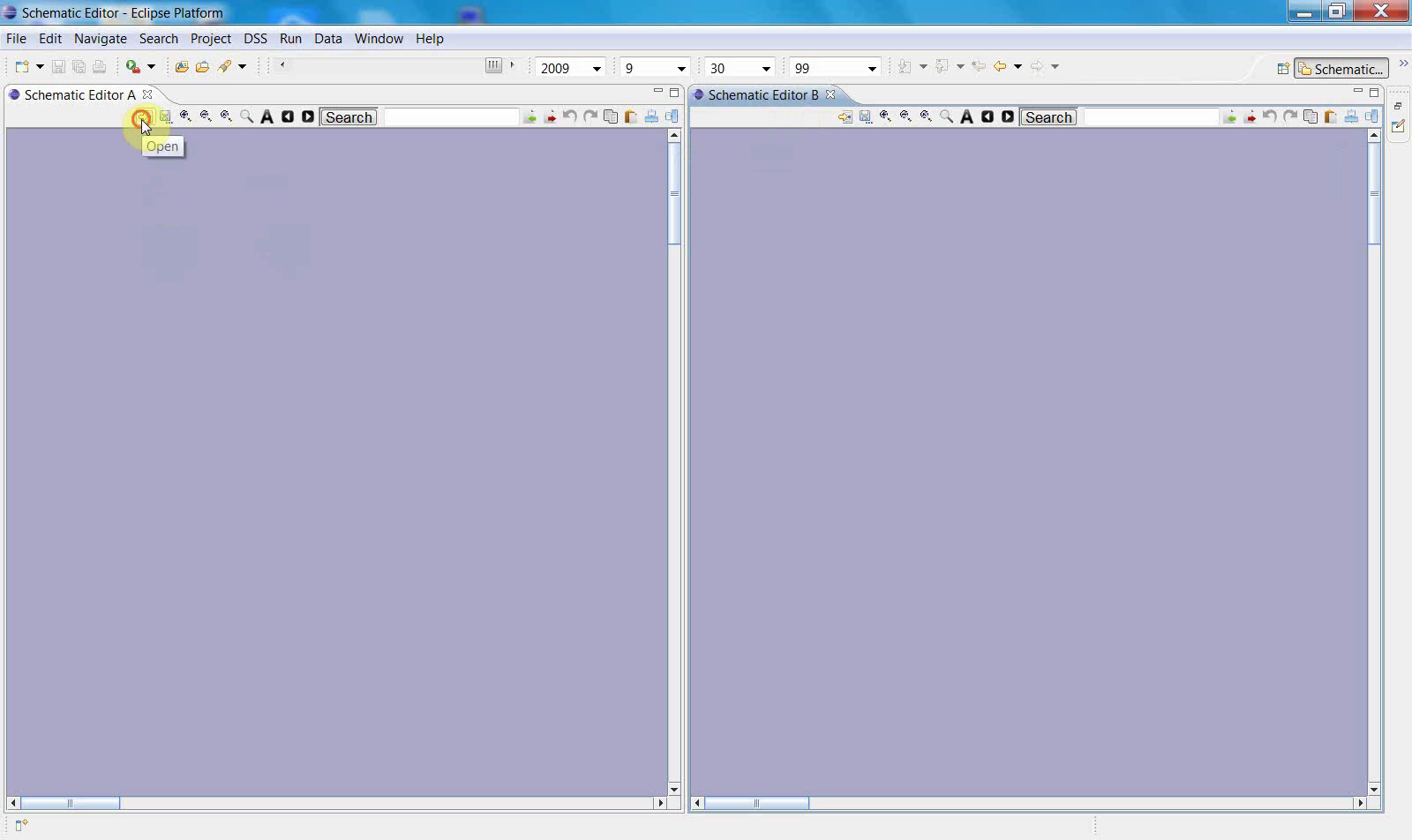Switch to Schematic Editor B tab
Screen dimensions: 1412x840
point(762,95)
